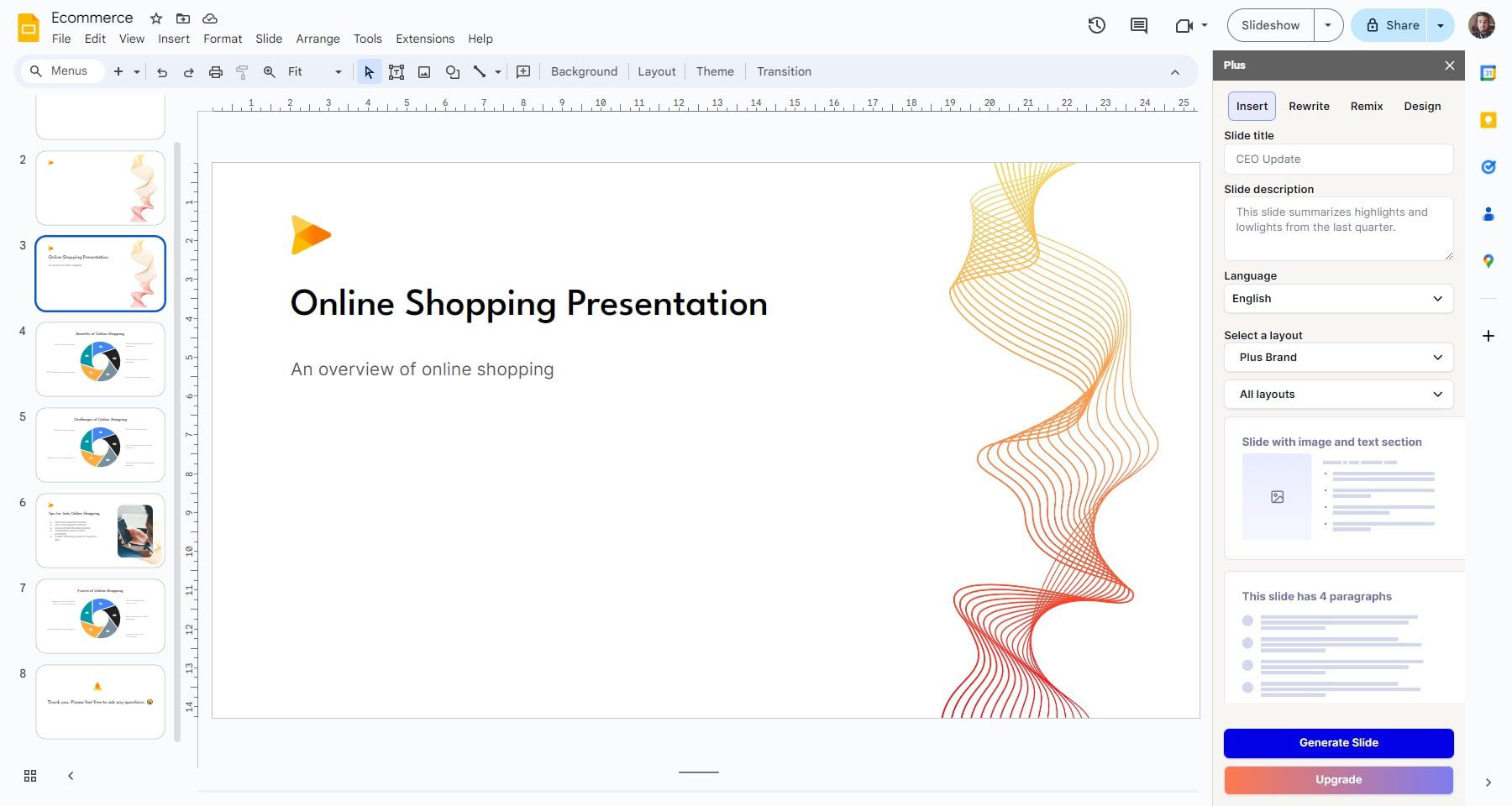
Task: Start a Meet video call
Action: pos(1184,25)
